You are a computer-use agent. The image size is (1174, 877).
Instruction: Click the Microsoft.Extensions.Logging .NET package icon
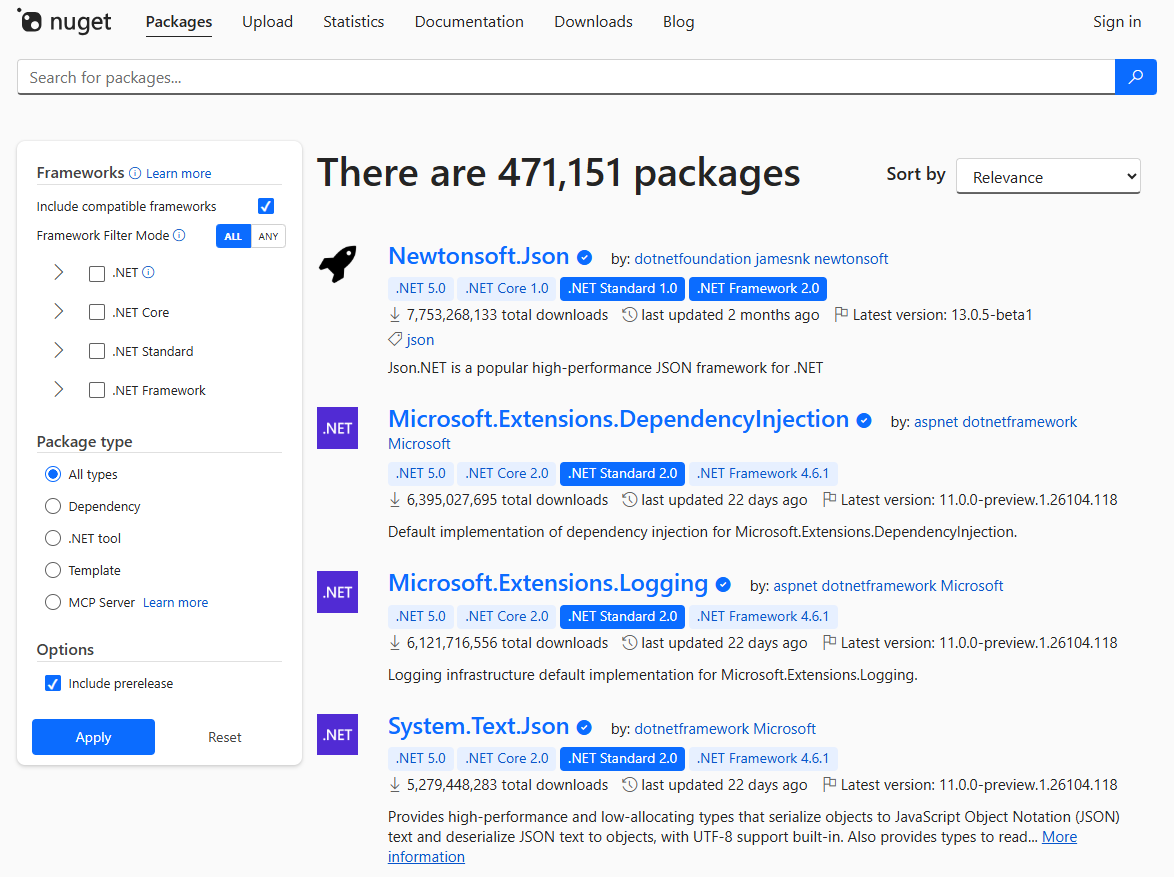(x=338, y=592)
